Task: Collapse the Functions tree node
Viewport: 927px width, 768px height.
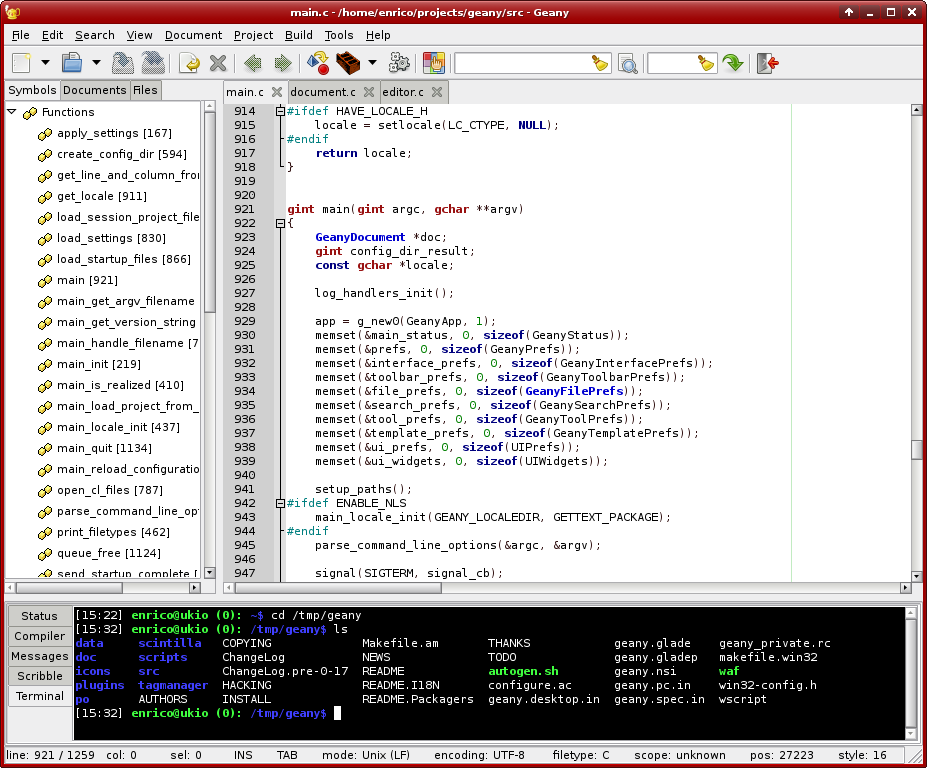Action: tap(13, 112)
